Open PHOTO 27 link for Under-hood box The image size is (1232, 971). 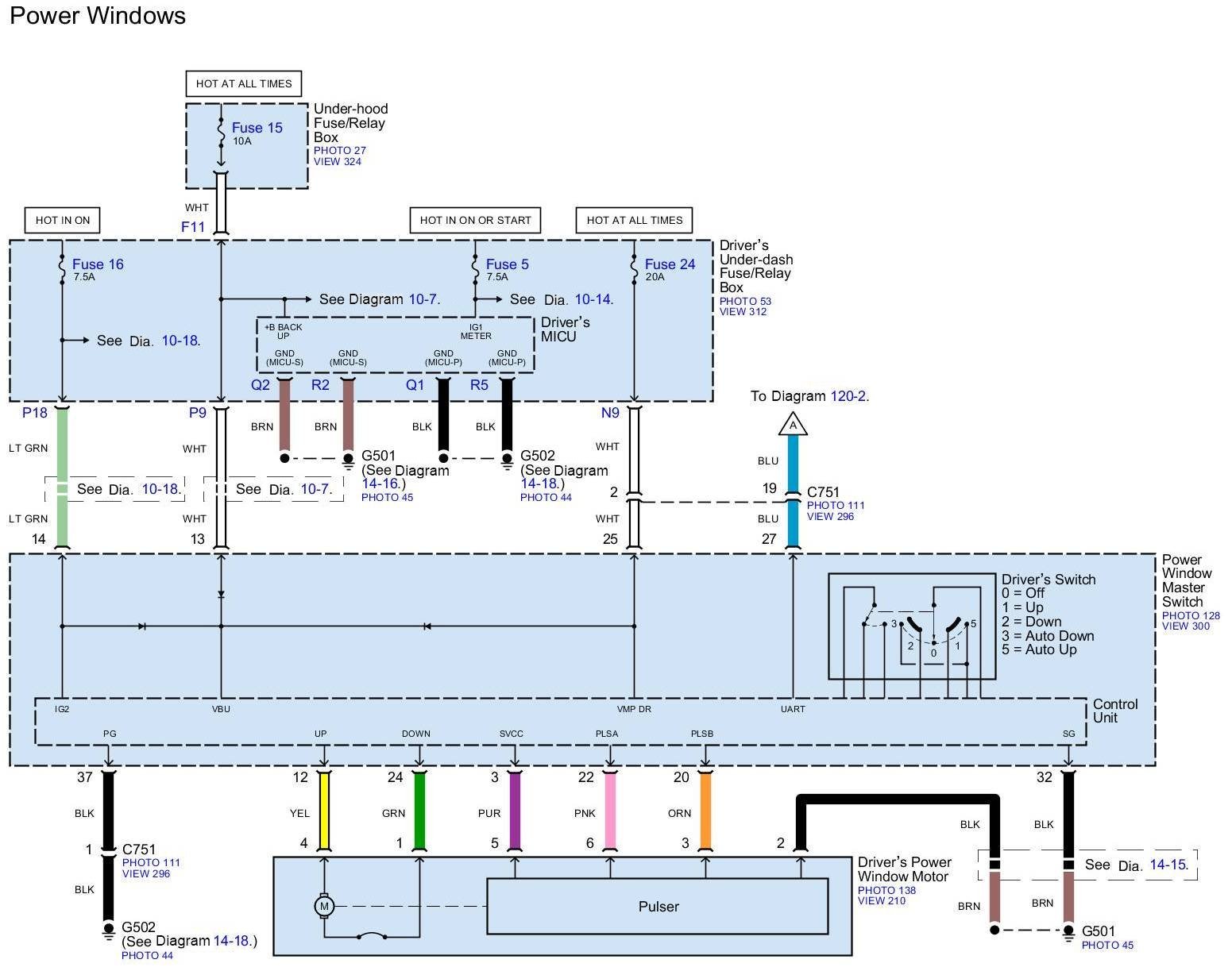339,150
